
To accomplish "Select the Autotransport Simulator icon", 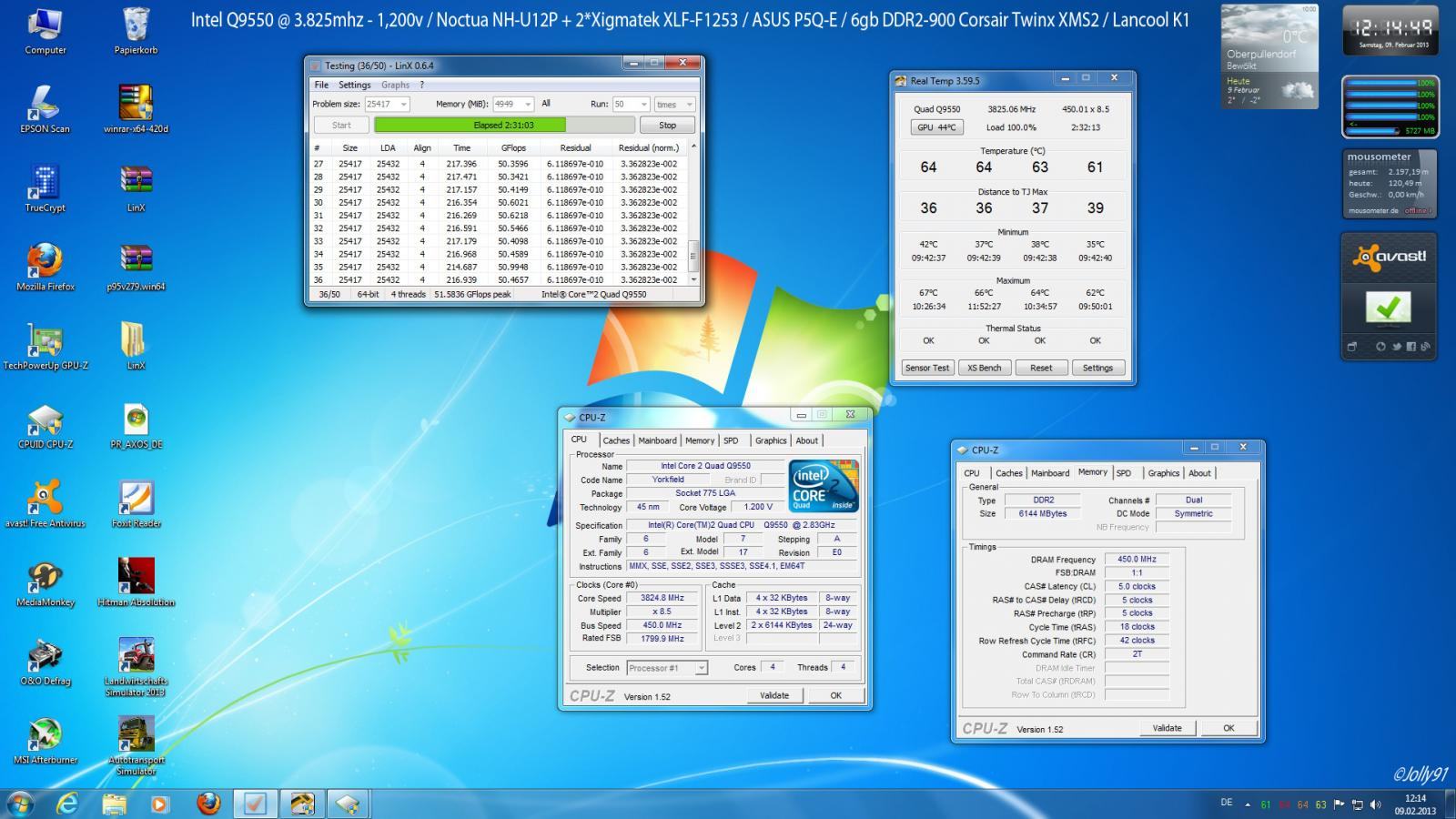I will click(x=136, y=746).
